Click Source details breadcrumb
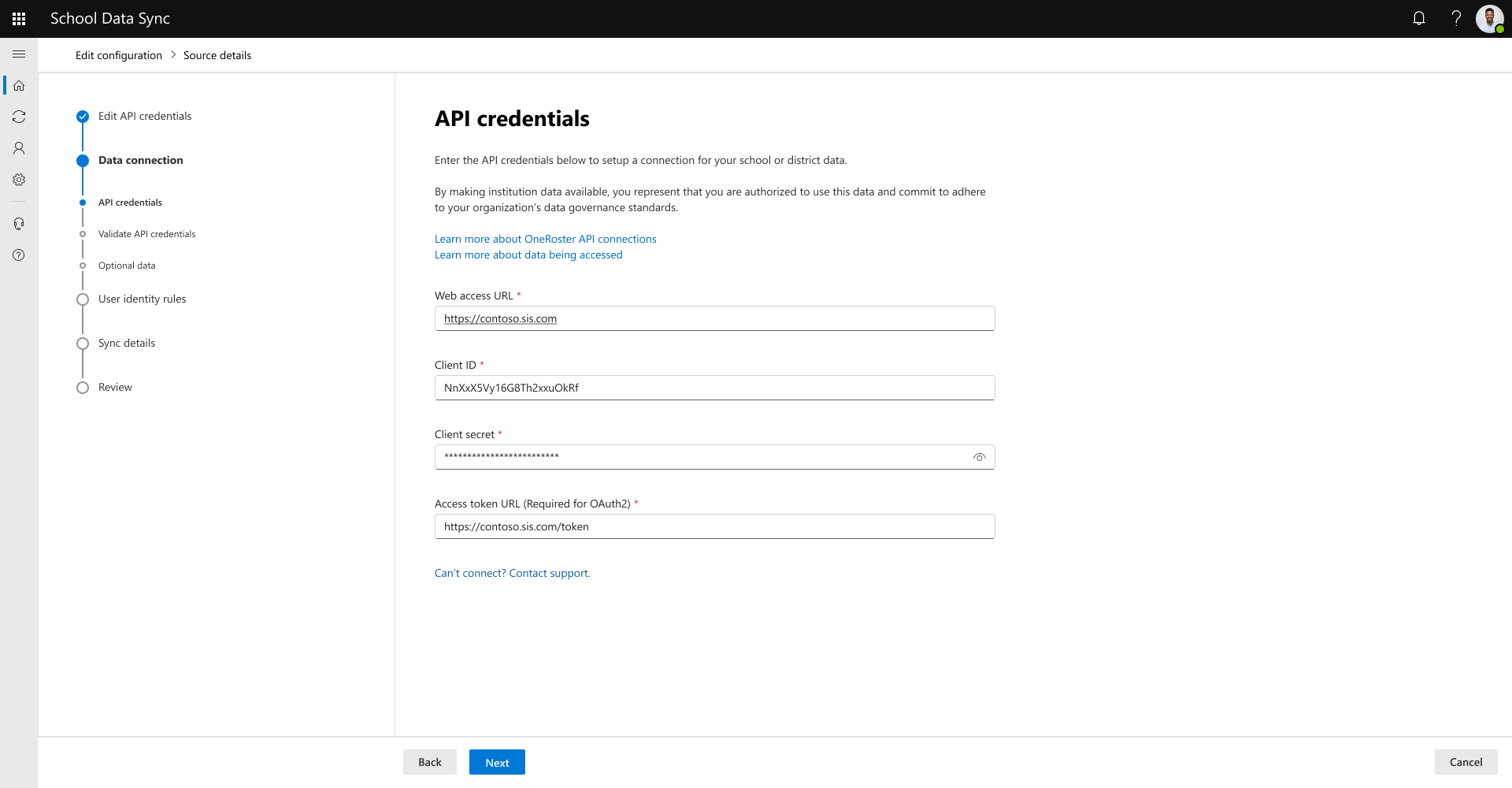Image resolution: width=1512 pixels, height=788 pixels. (217, 55)
